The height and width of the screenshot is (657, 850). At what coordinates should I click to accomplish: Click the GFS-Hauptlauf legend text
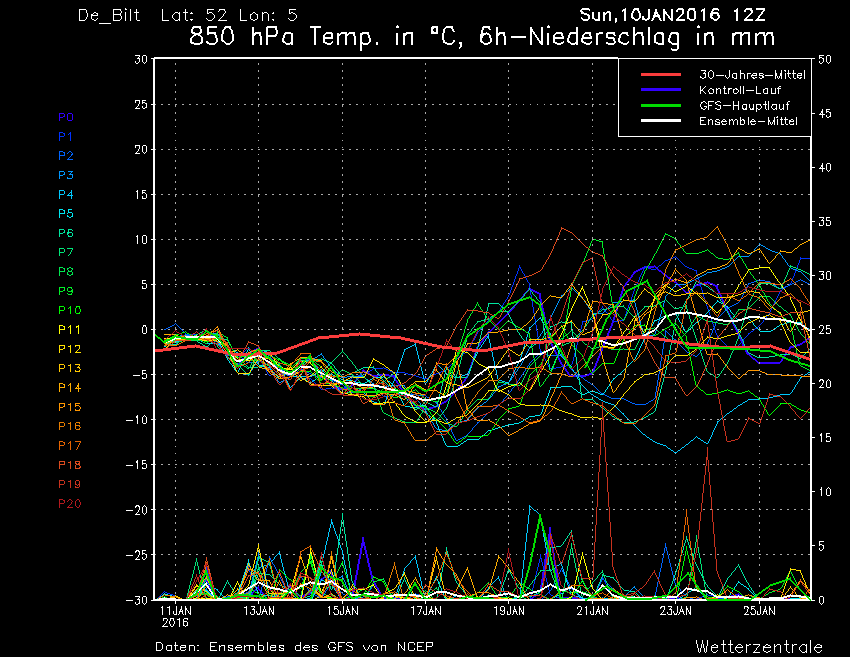pyautogui.click(x=744, y=106)
